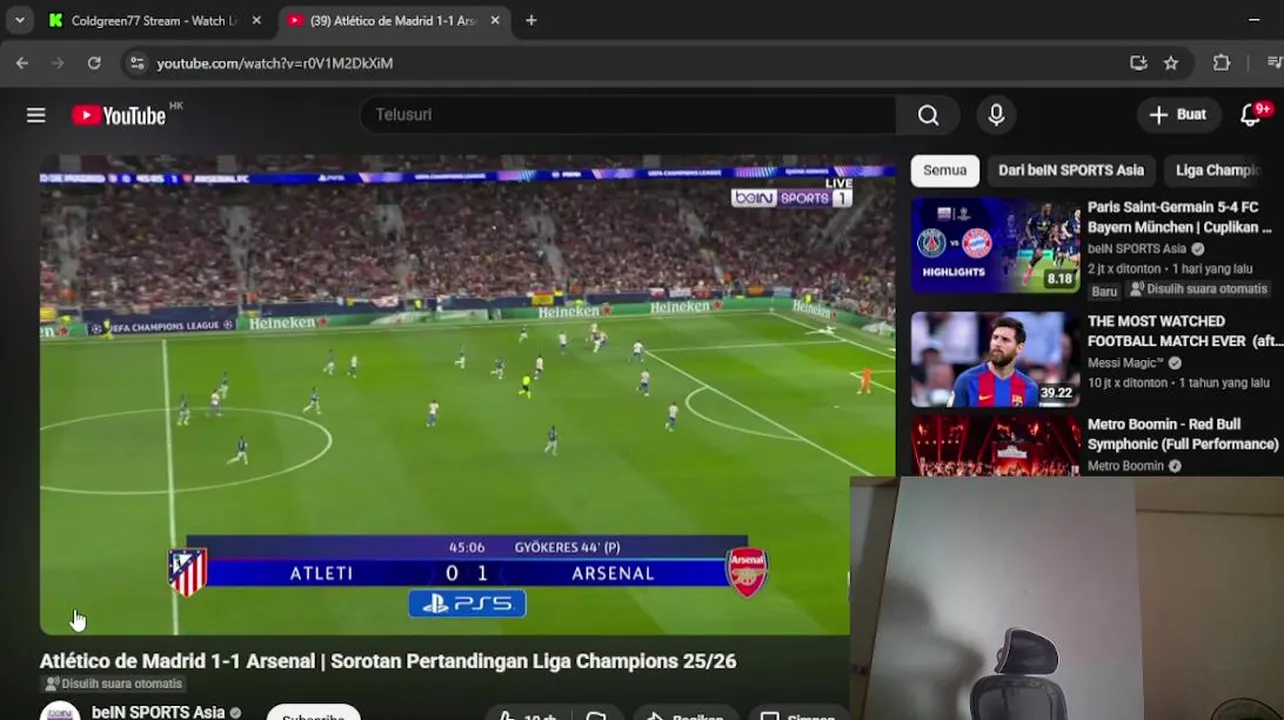This screenshot has height=720, width=1284.
Task: Click the YouTube URL address bar
Action: click(640, 63)
